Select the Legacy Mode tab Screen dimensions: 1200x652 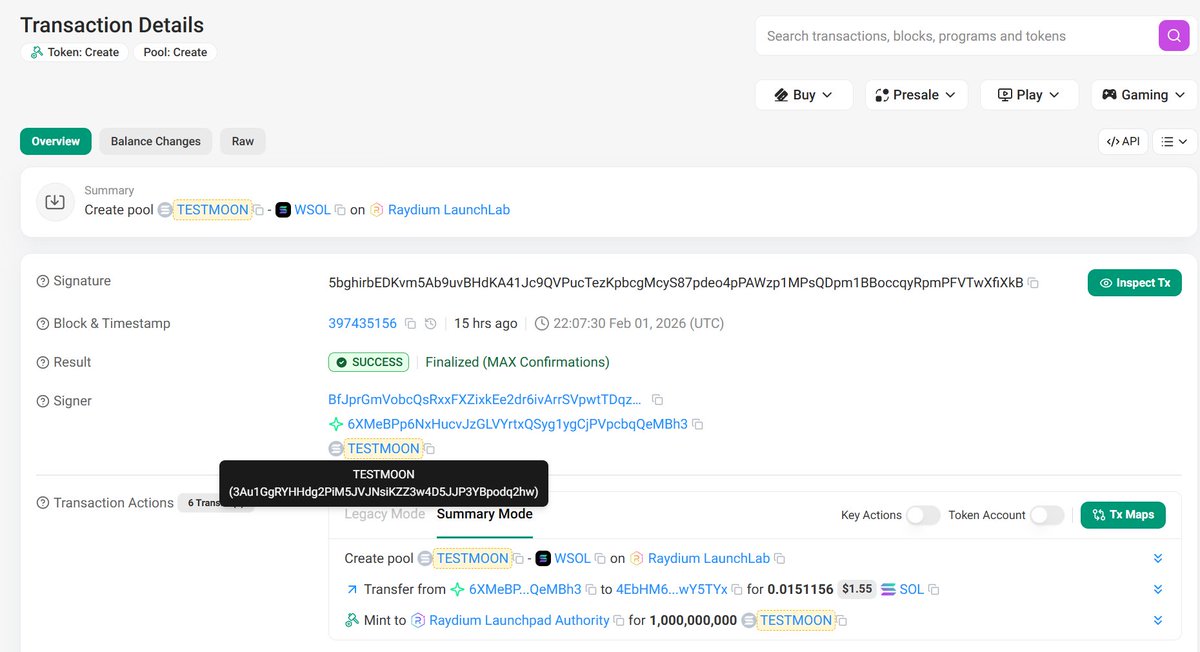(x=385, y=514)
